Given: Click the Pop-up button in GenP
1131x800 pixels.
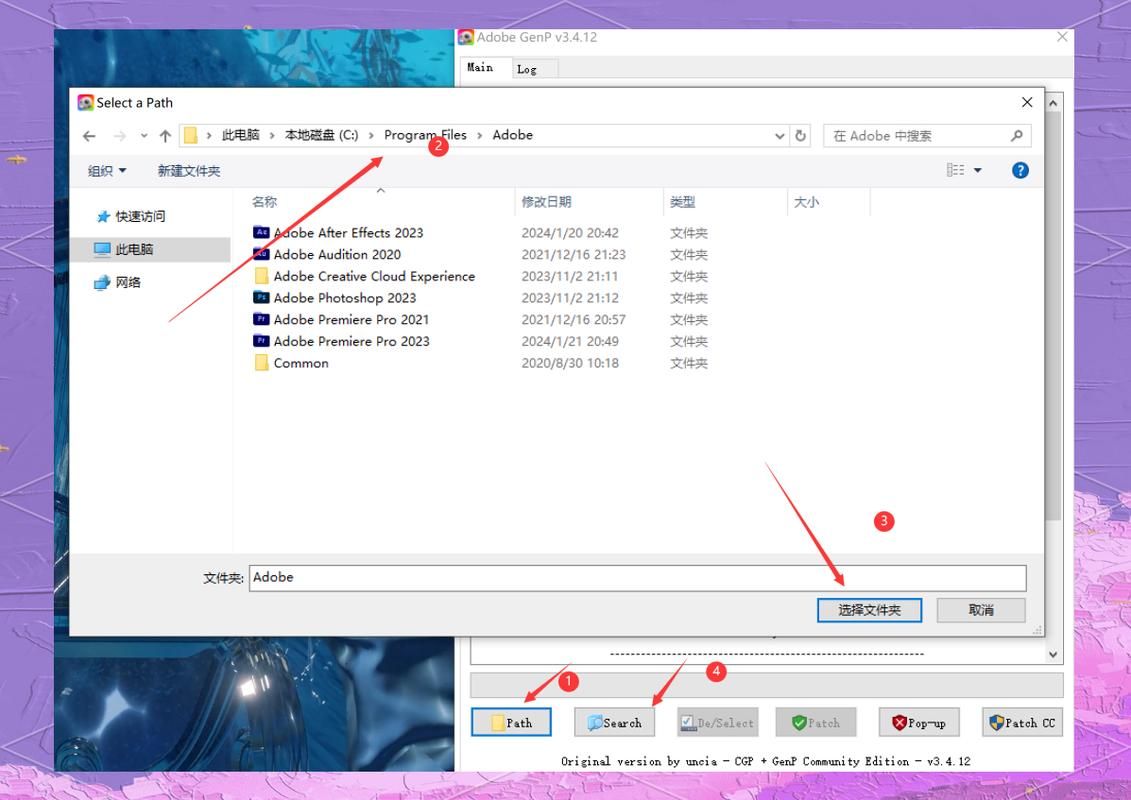Looking at the screenshot, I should 919,722.
